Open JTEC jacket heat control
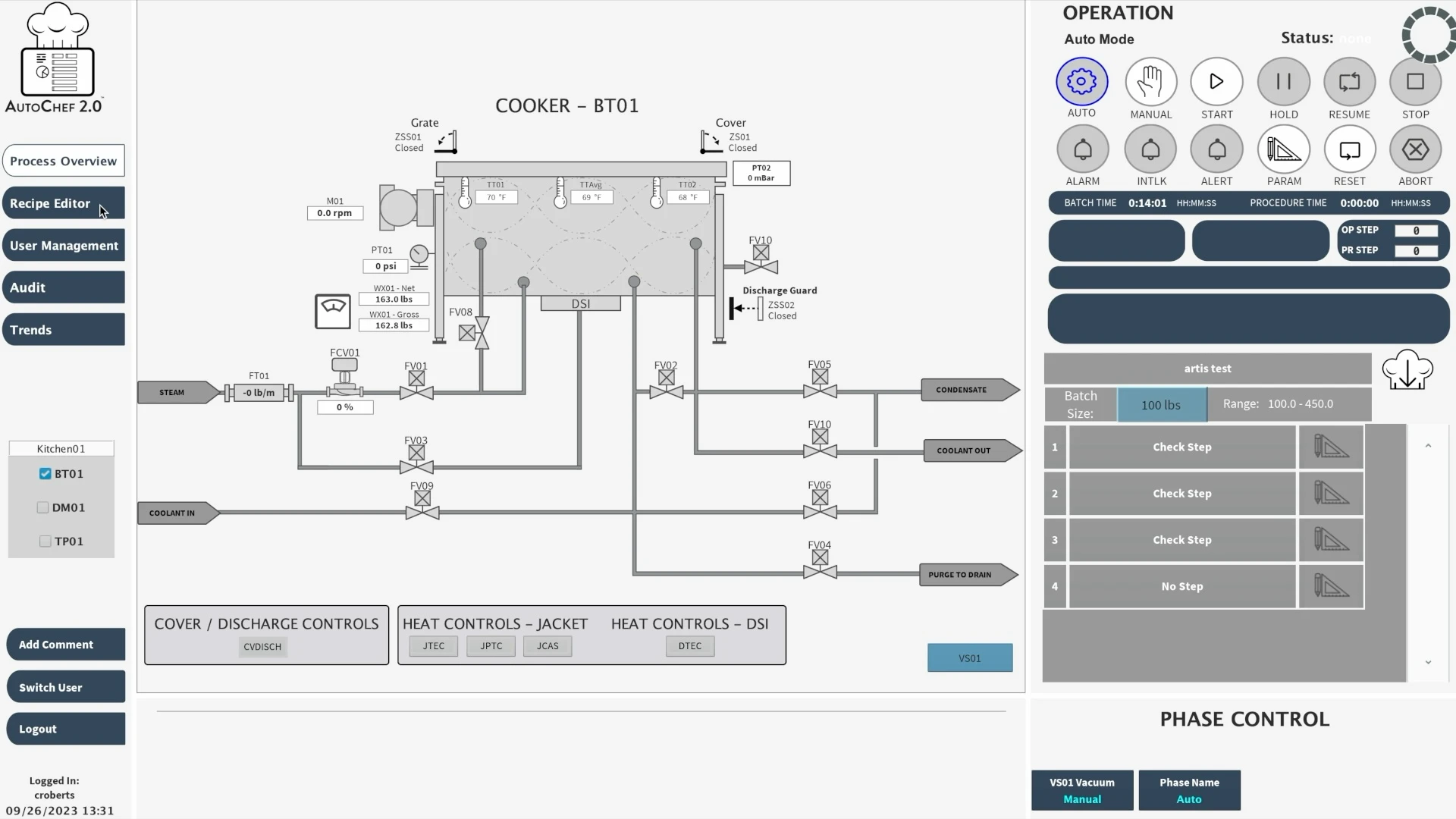1456x819 pixels. [x=434, y=646]
